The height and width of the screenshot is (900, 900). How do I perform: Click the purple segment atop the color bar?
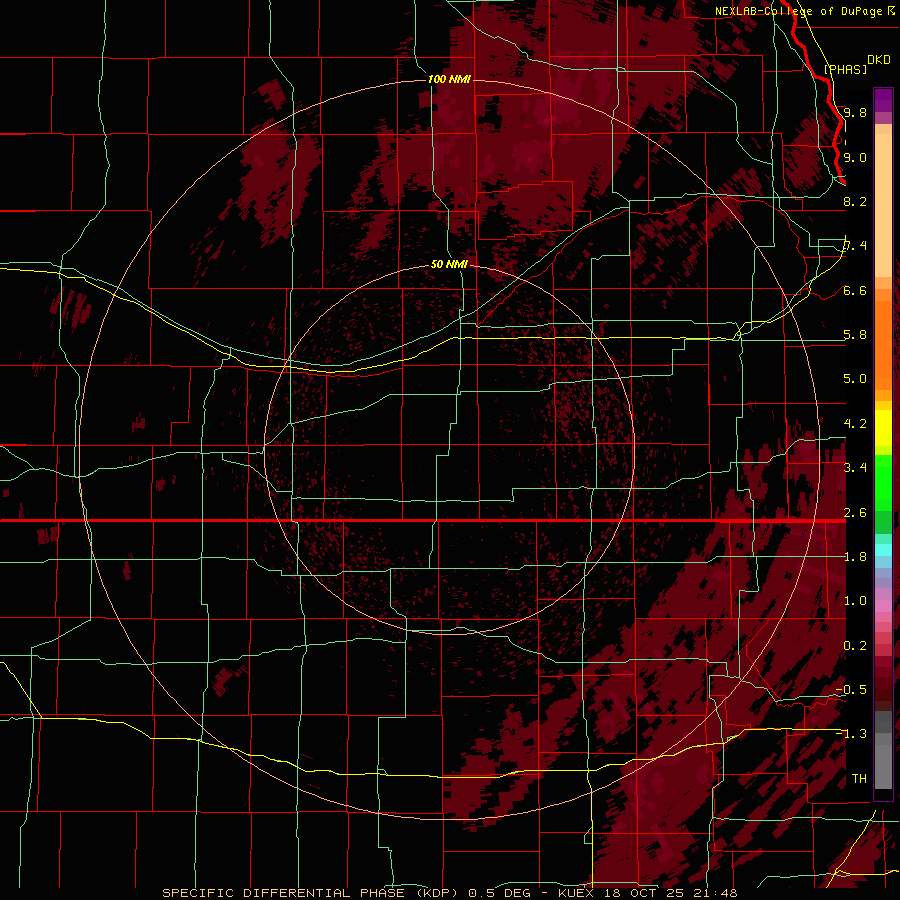[x=883, y=100]
